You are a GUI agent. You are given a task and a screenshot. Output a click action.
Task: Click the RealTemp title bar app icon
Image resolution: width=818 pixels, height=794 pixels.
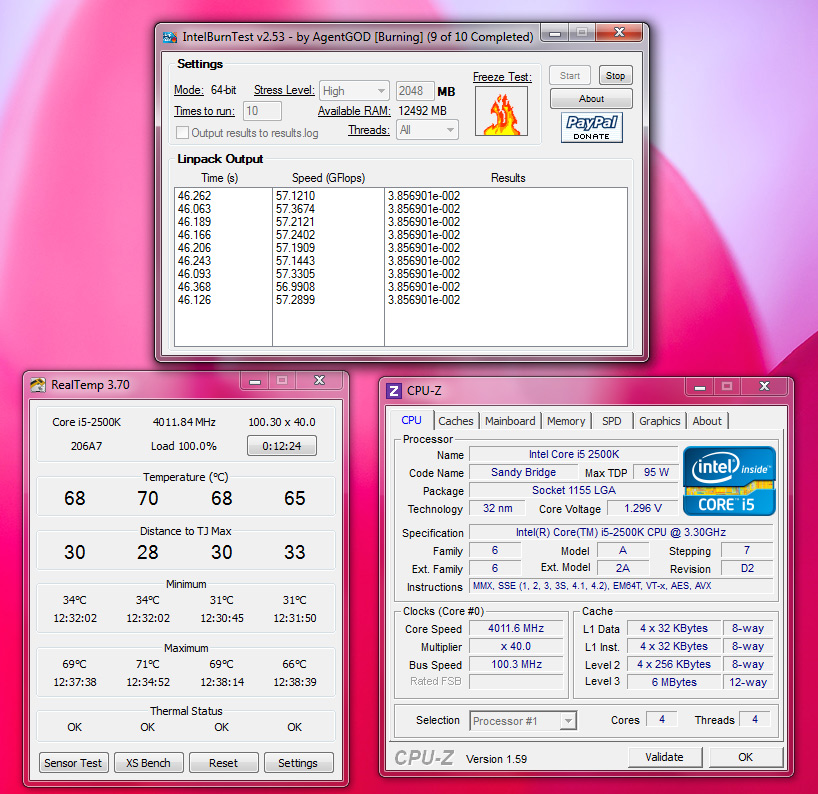coord(38,385)
